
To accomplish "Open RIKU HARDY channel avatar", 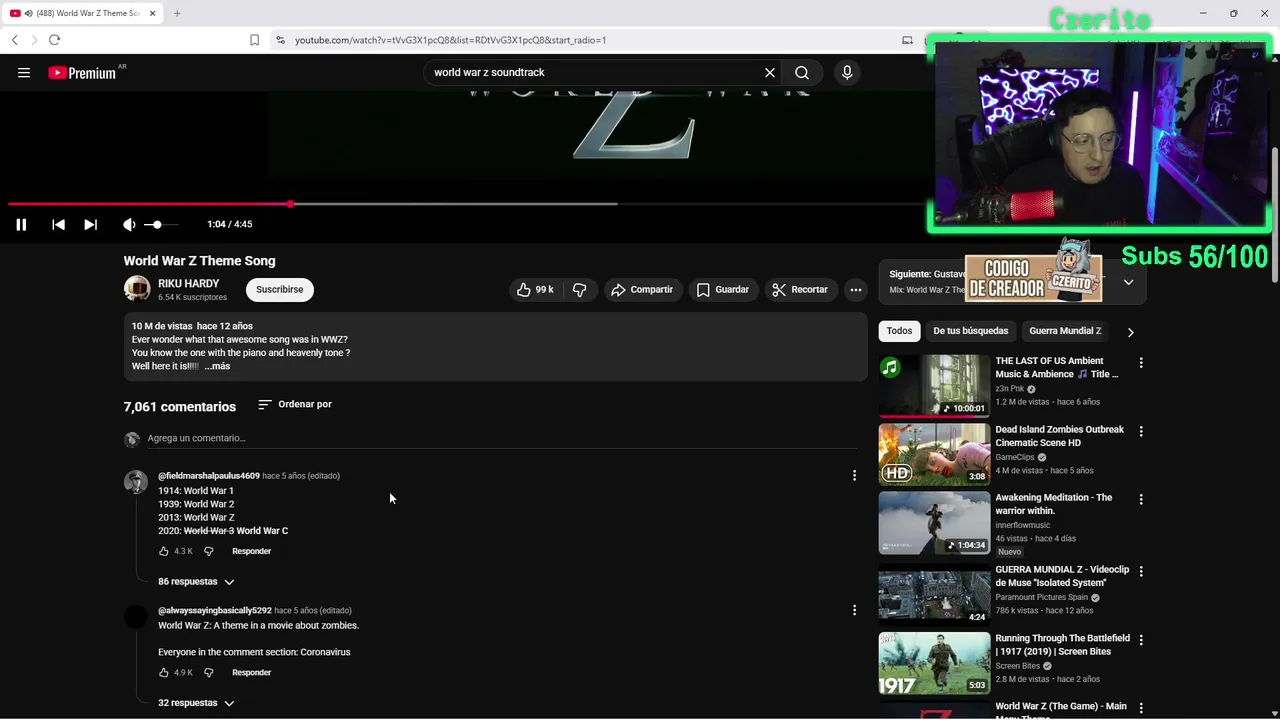I will (137, 289).
